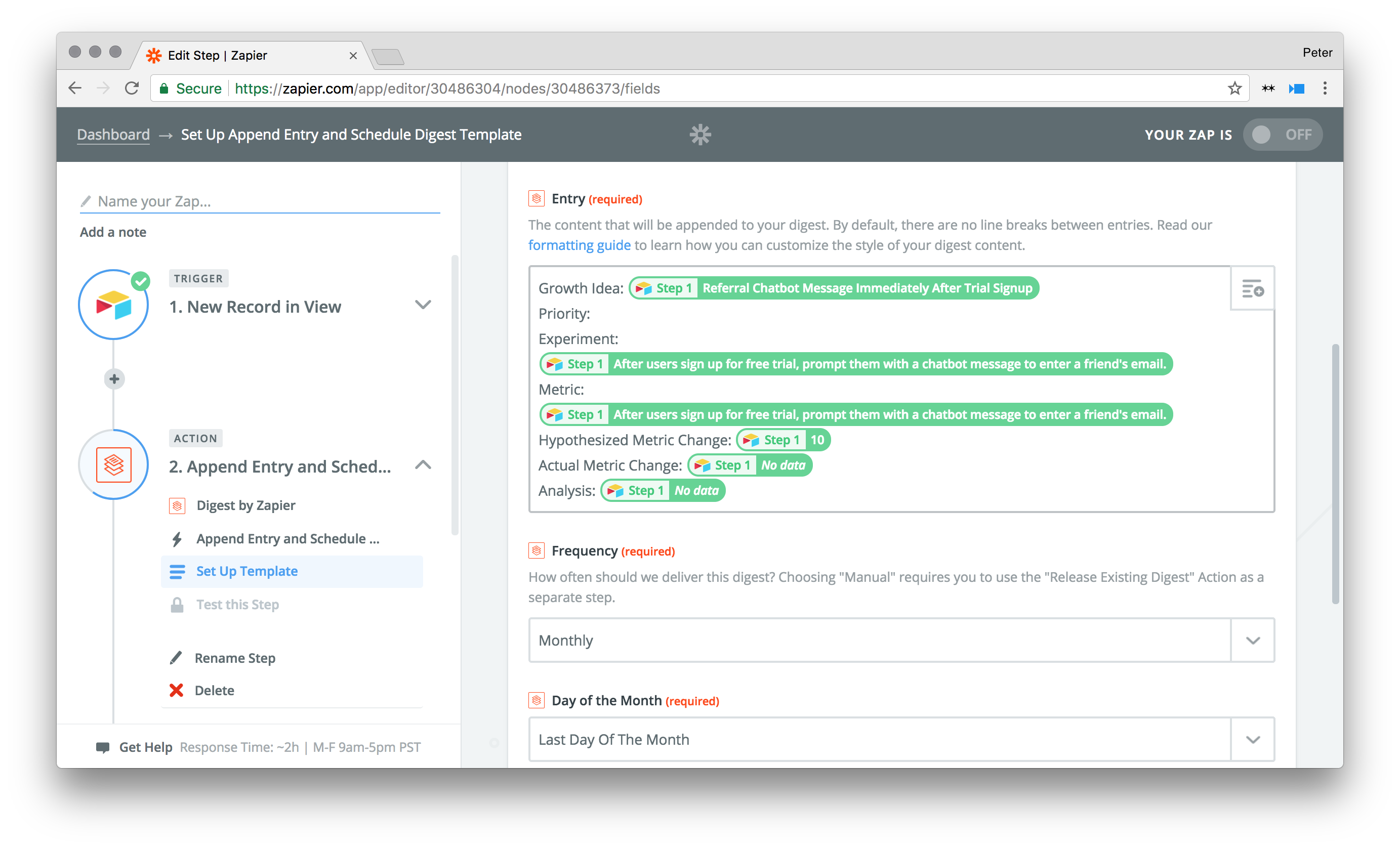Open the formatting guide link
This screenshot has width=1400, height=849.
coord(579,245)
